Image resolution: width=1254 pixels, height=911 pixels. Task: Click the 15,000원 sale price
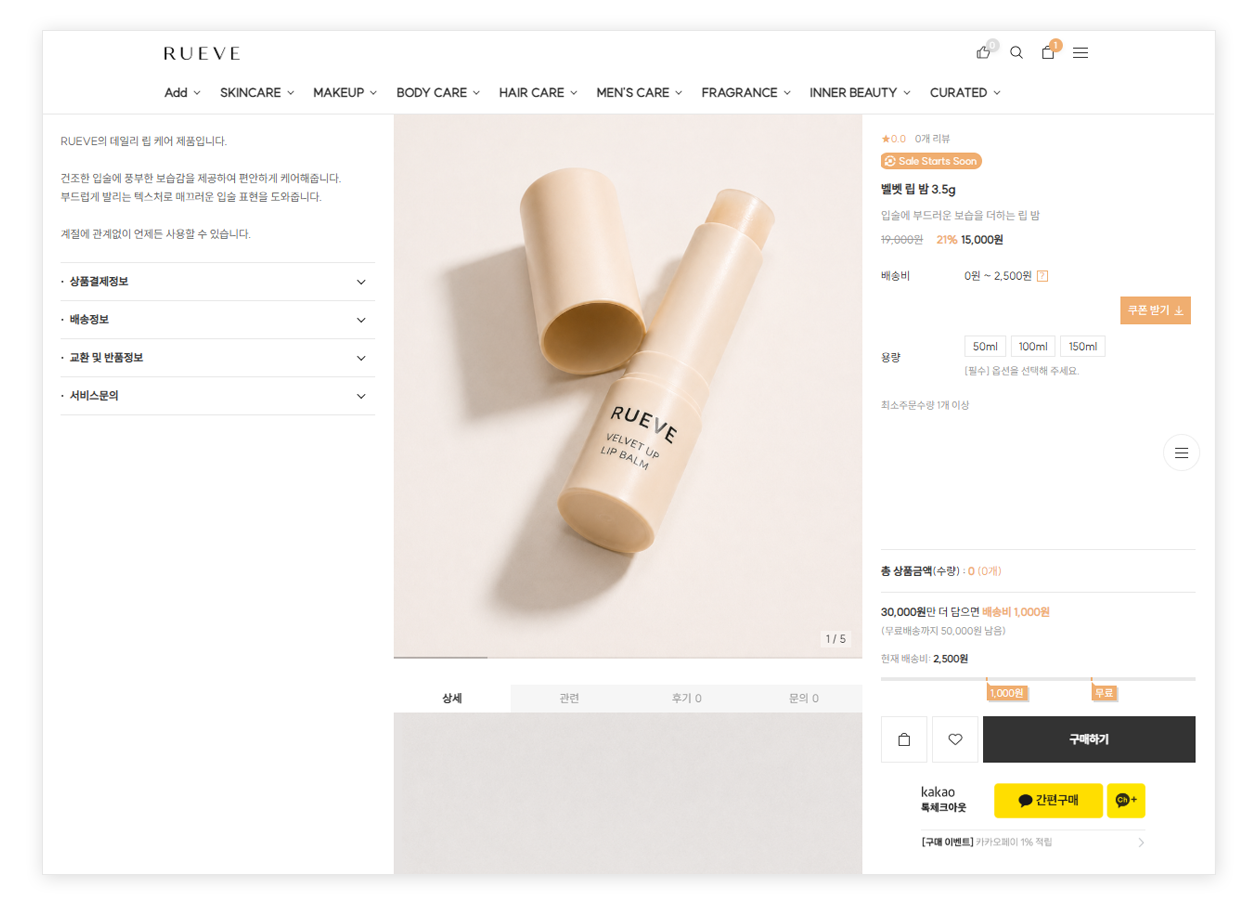click(982, 240)
